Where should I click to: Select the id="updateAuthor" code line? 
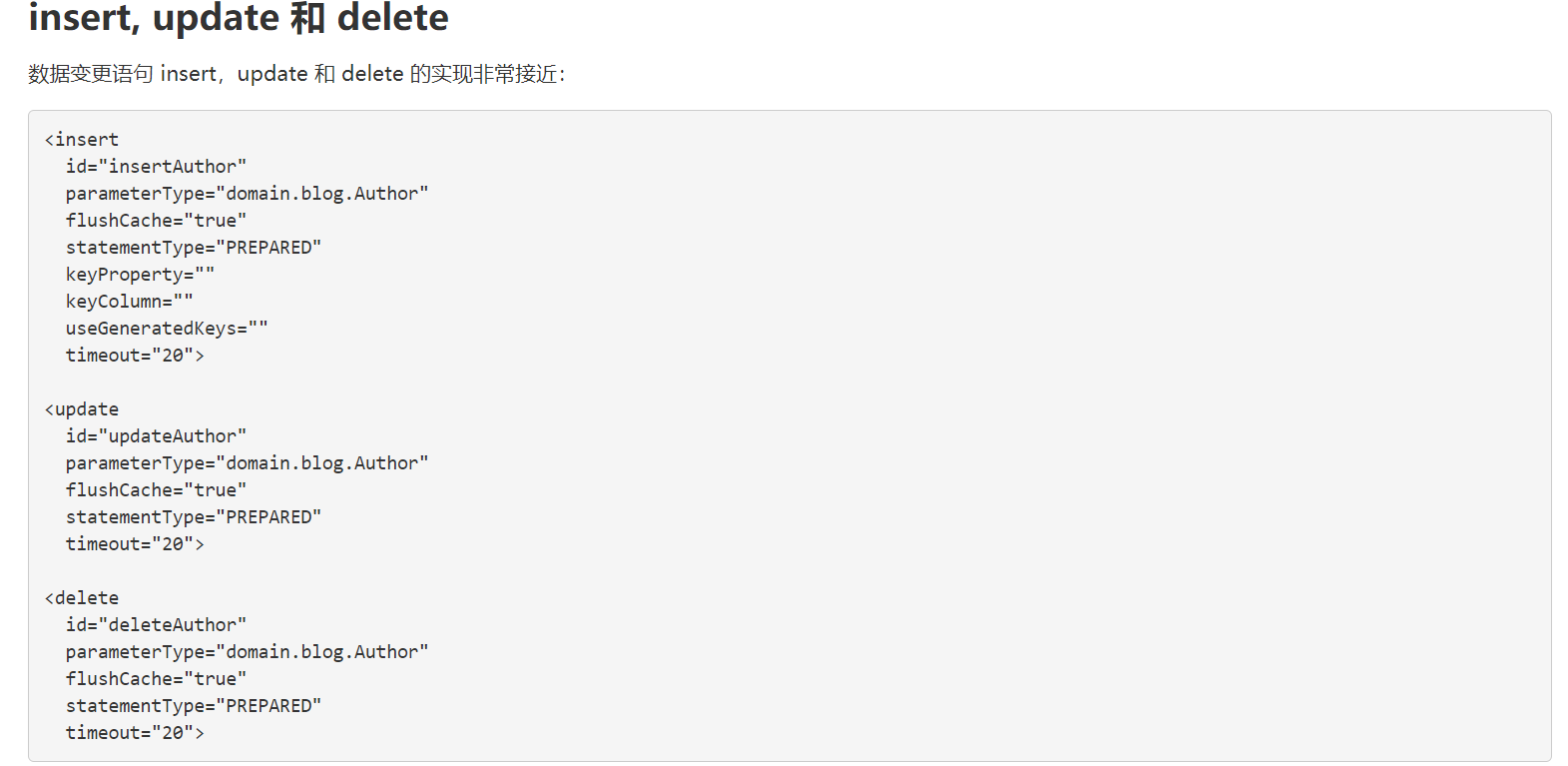pos(156,436)
